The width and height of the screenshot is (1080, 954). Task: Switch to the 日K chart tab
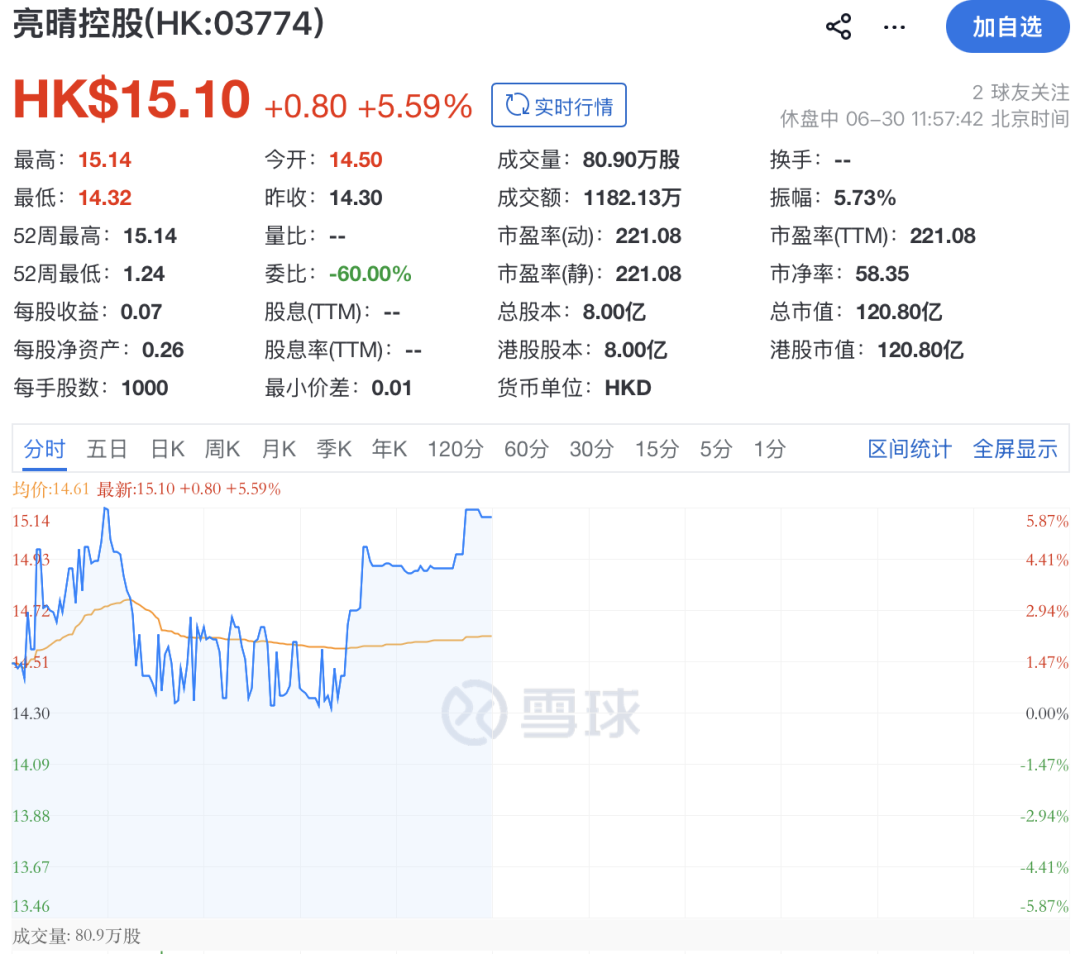point(167,449)
